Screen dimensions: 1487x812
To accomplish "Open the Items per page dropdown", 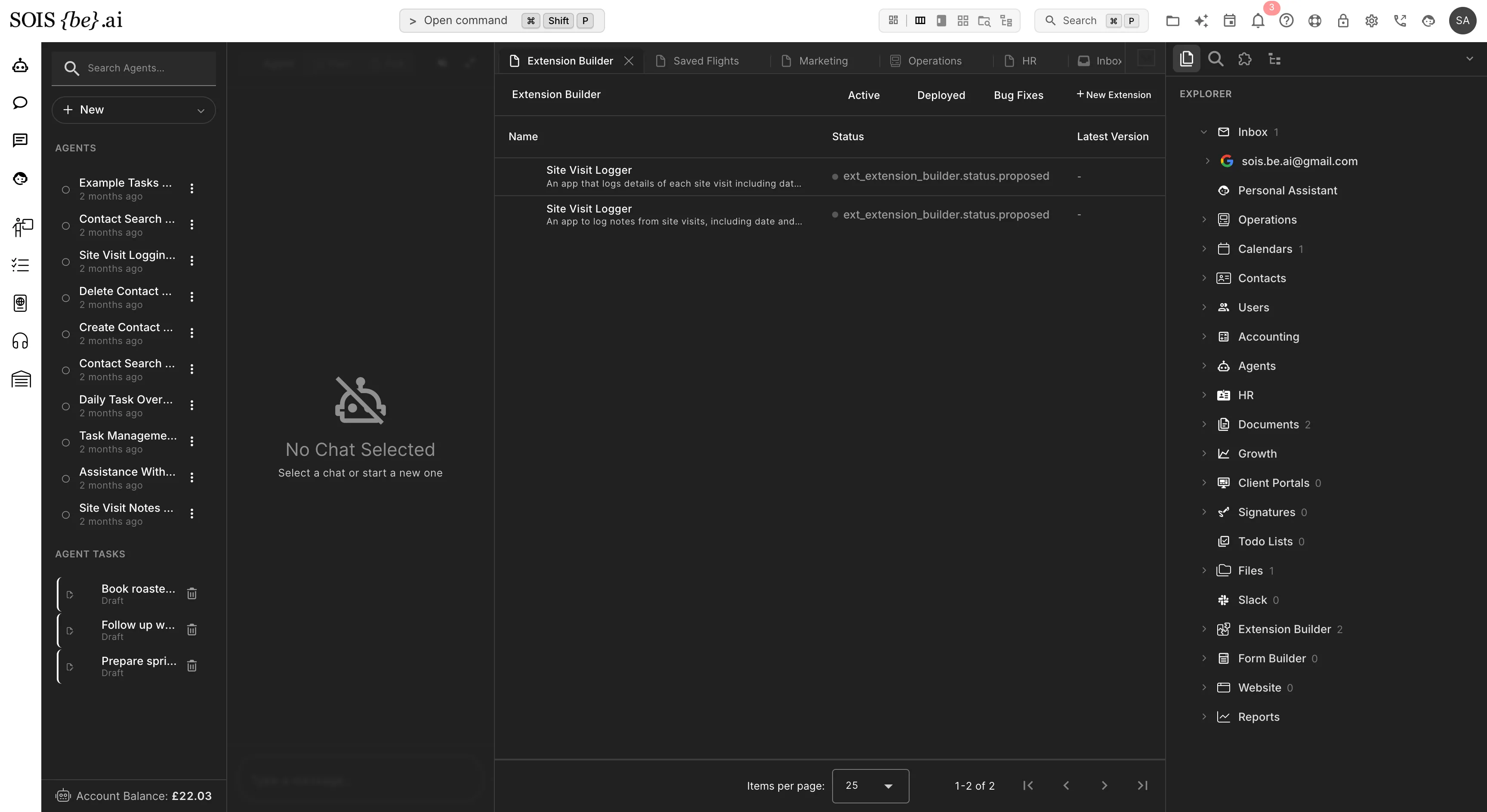I will 870,785.
